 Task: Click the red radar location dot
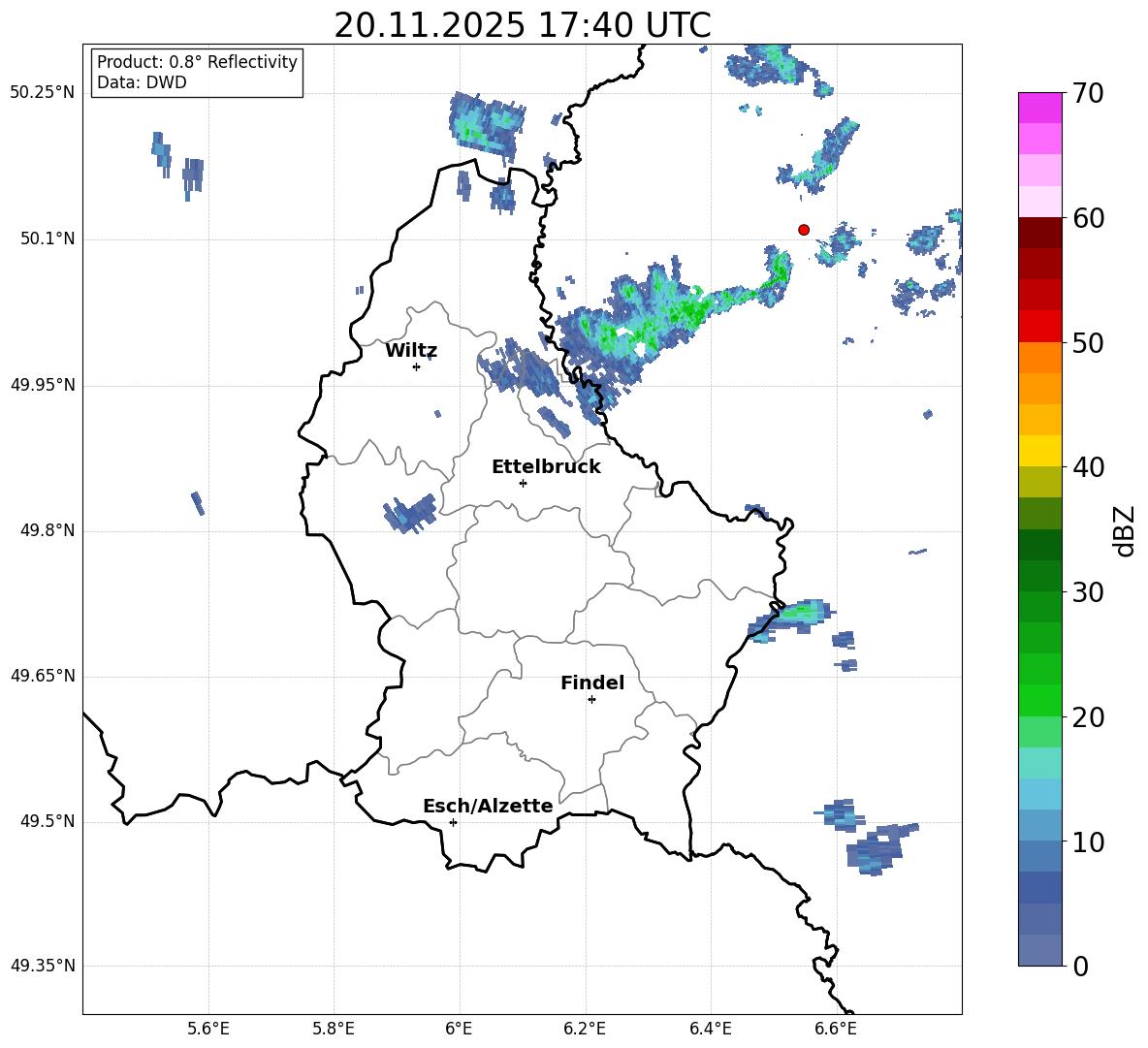click(804, 230)
